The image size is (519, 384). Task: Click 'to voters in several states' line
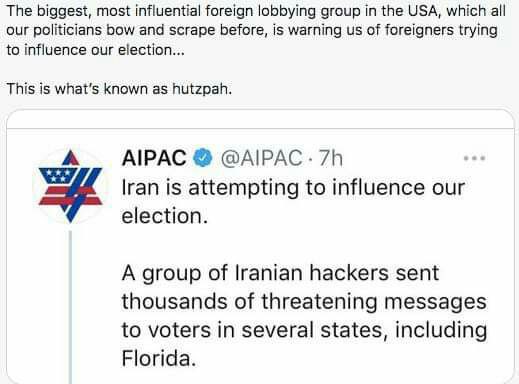(x=255, y=331)
